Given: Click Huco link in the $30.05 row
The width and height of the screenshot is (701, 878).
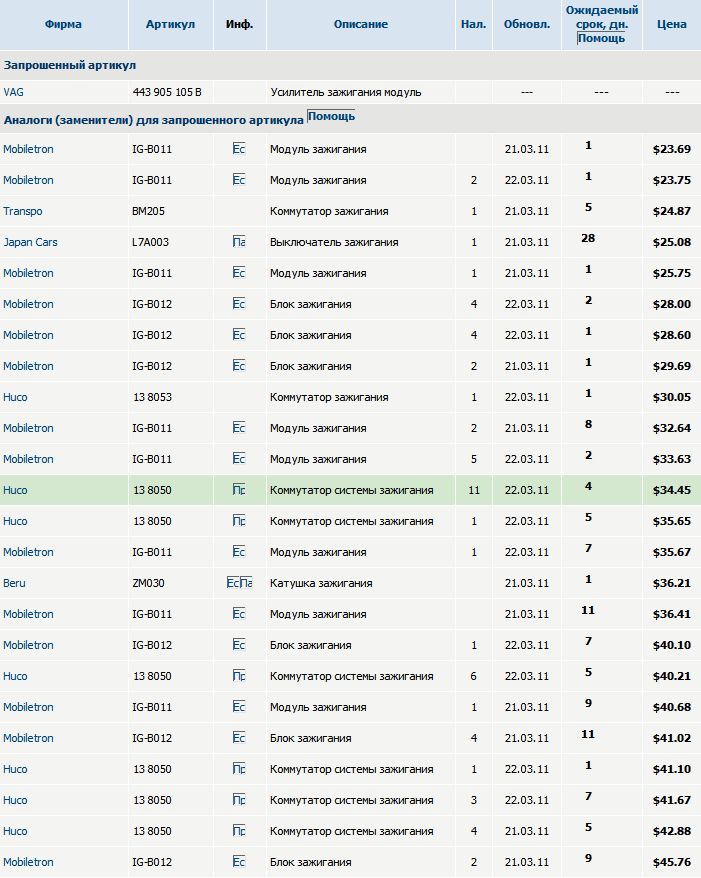Looking at the screenshot, I should pyautogui.click(x=15, y=397).
